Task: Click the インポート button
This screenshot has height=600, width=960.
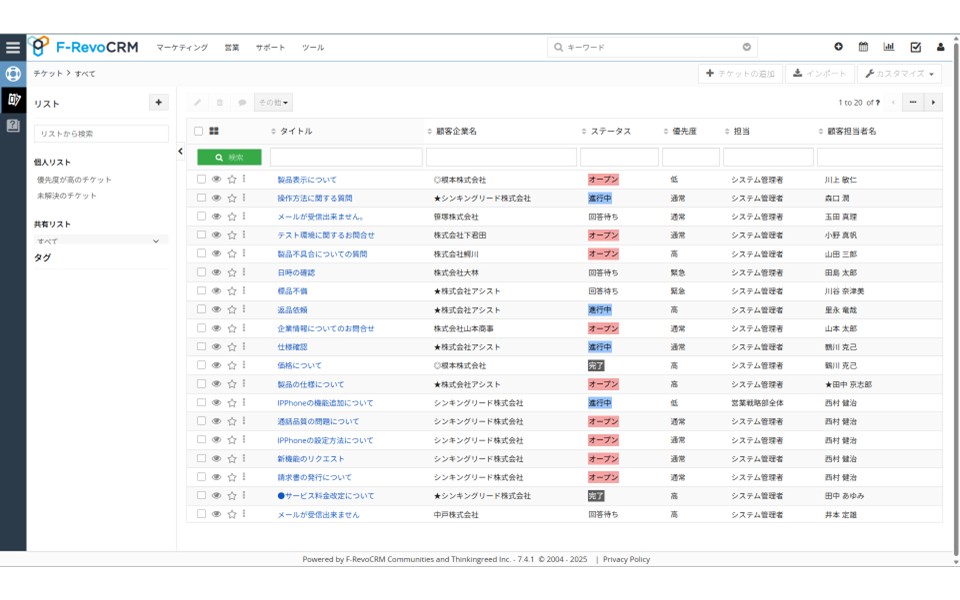Action: [x=820, y=73]
